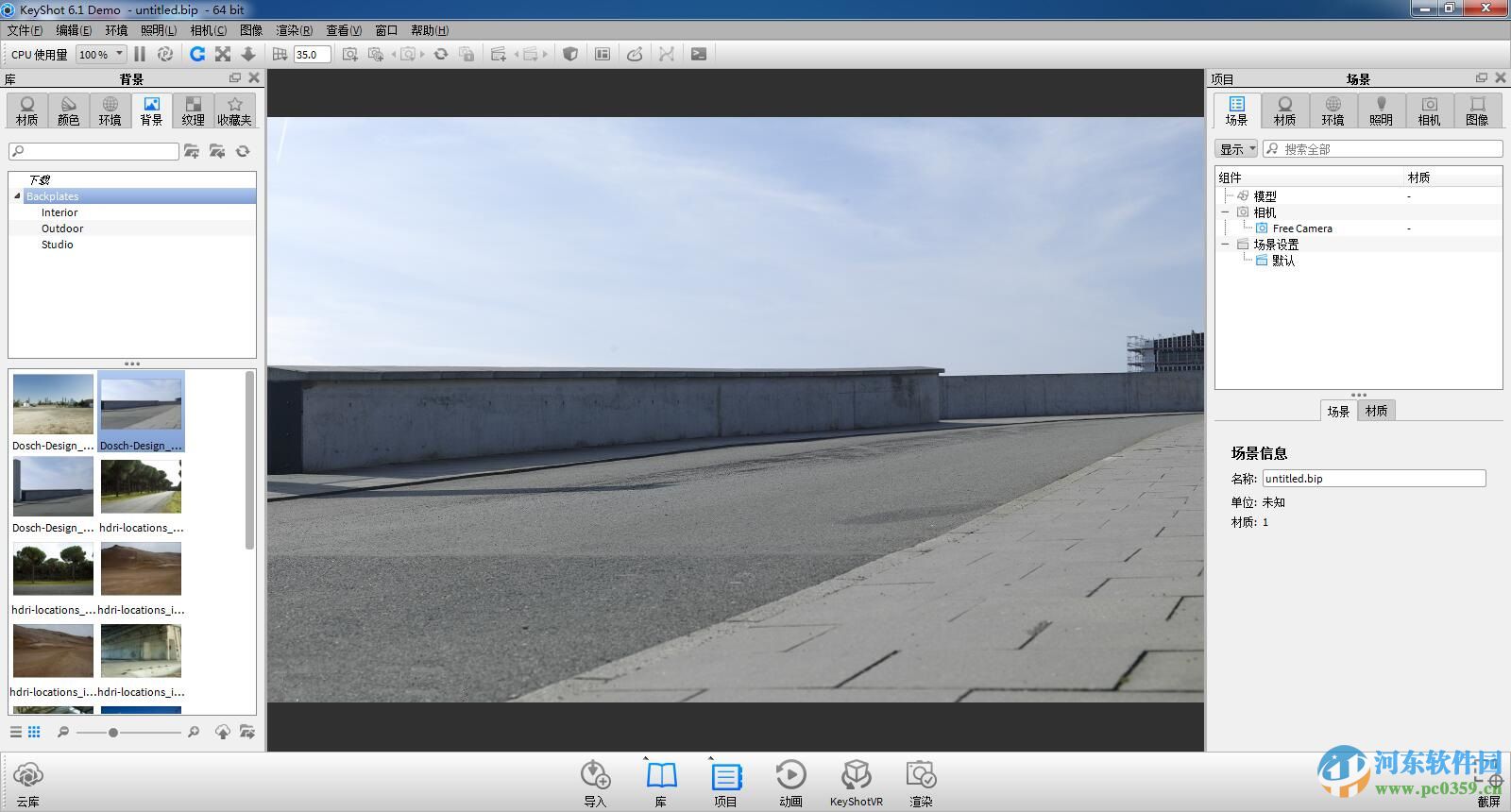Click the 导入 import button

coord(595,784)
